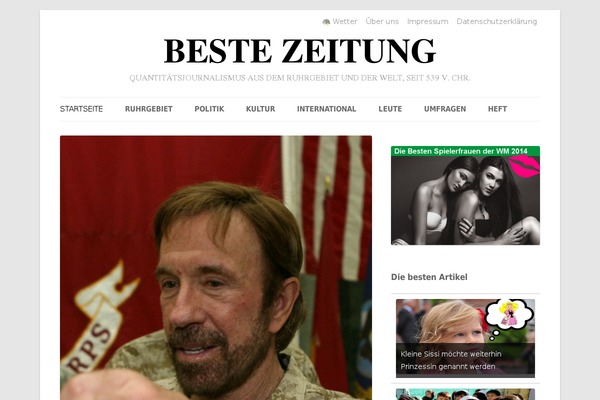
Task: Open the Leute section
Action: coord(390,109)
